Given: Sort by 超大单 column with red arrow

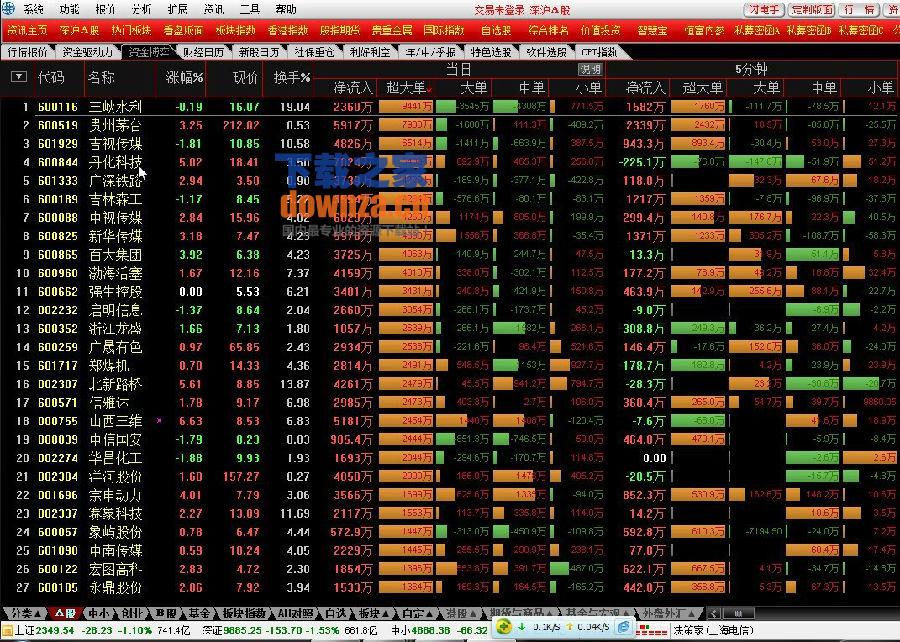Looking at the screenshot, I should (x=409, y=89).
